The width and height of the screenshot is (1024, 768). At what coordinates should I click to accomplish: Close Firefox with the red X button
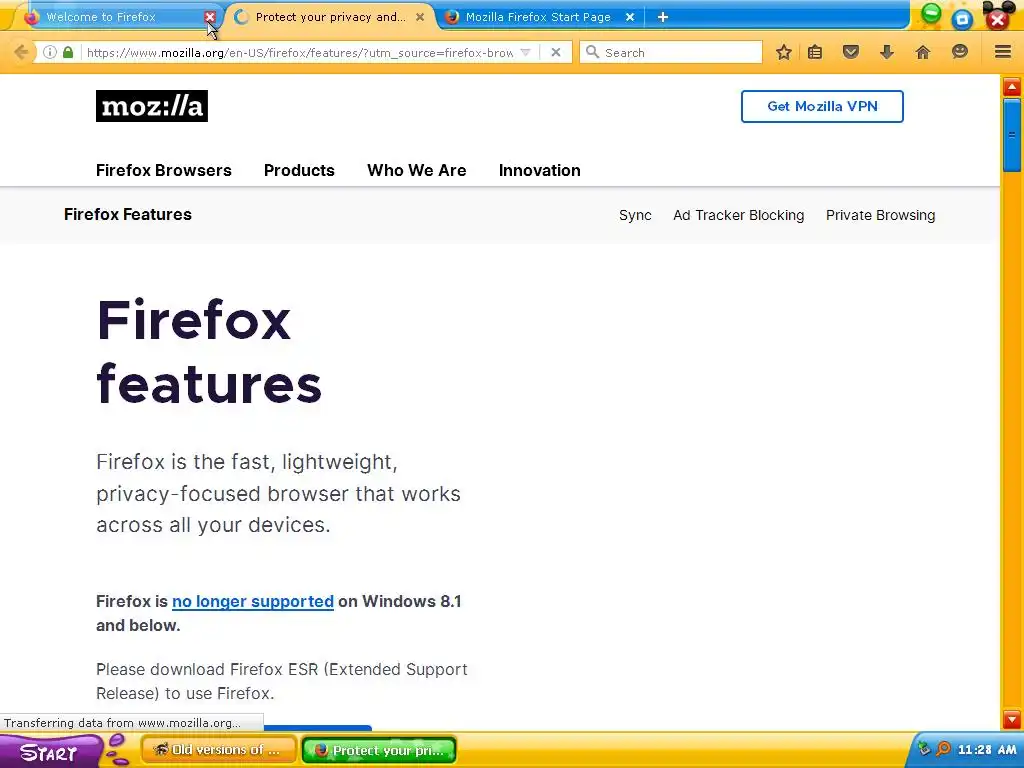point(997,19)
